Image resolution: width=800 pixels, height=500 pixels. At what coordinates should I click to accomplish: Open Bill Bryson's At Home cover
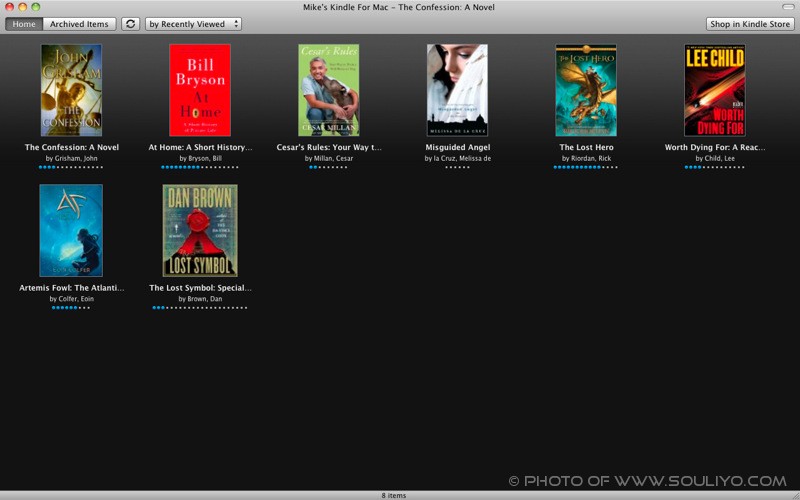click(200, 90)
